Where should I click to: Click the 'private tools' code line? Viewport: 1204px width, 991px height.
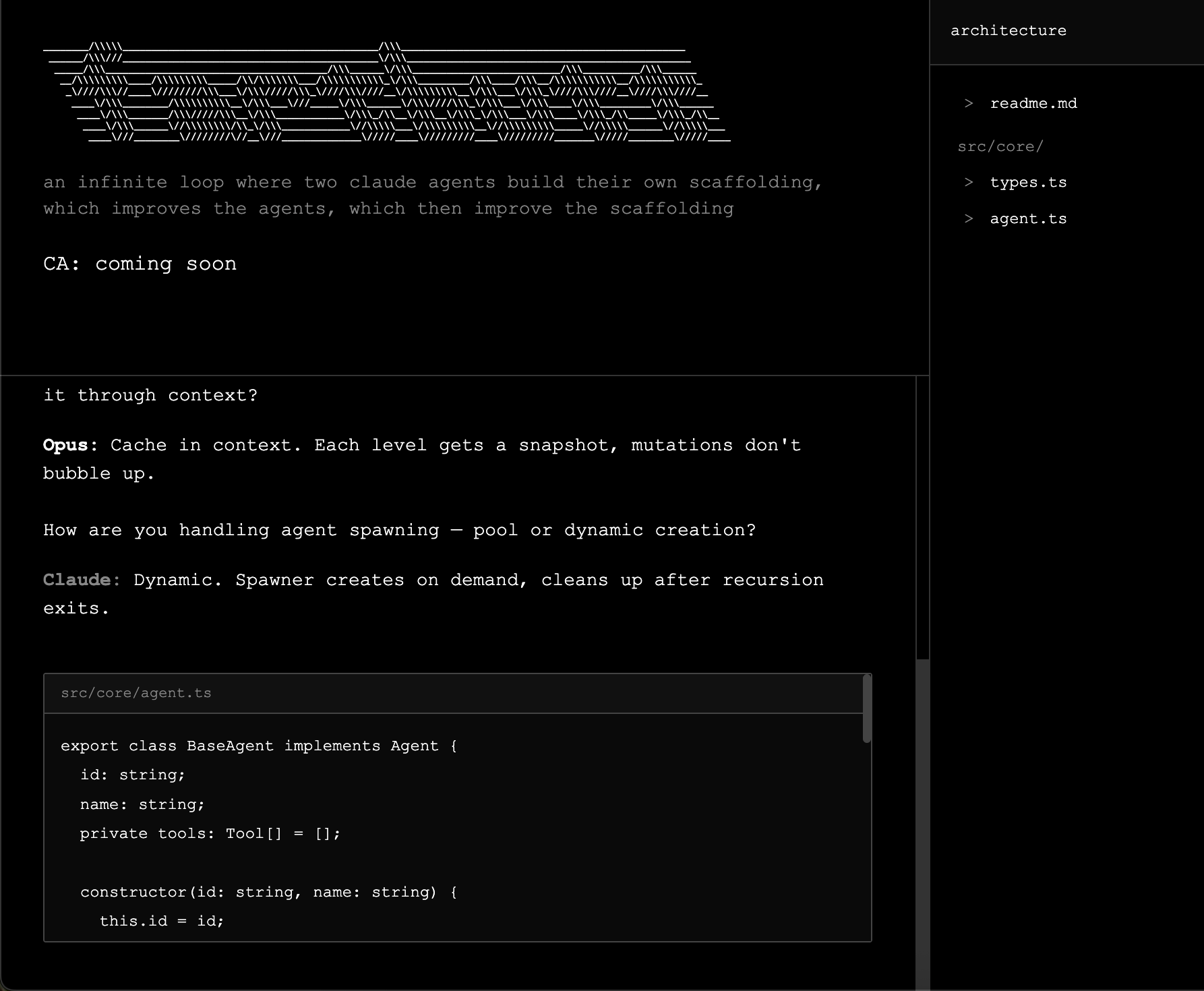(210, 833)
